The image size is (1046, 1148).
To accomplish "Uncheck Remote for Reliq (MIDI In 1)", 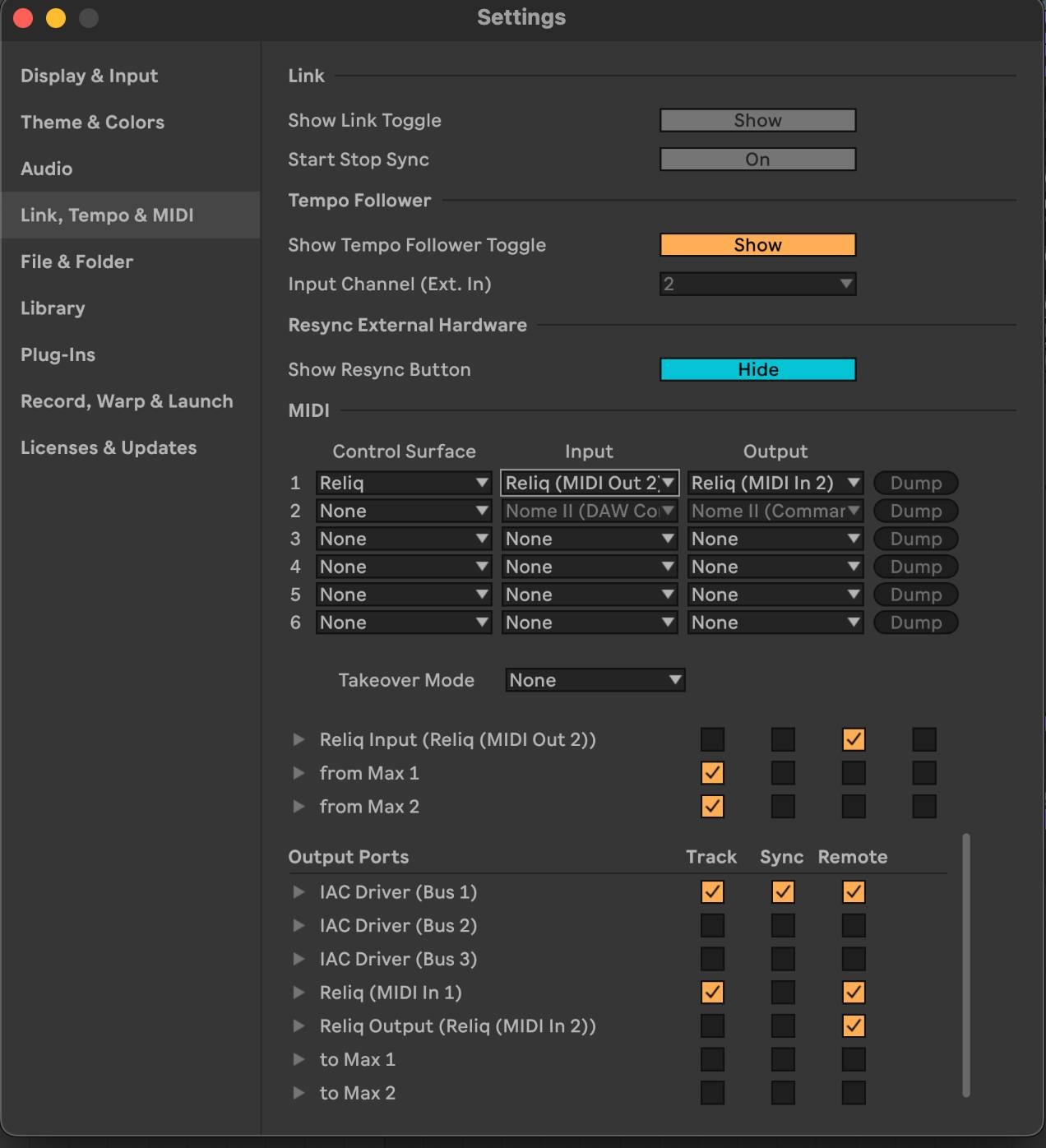I will (854, 993).
